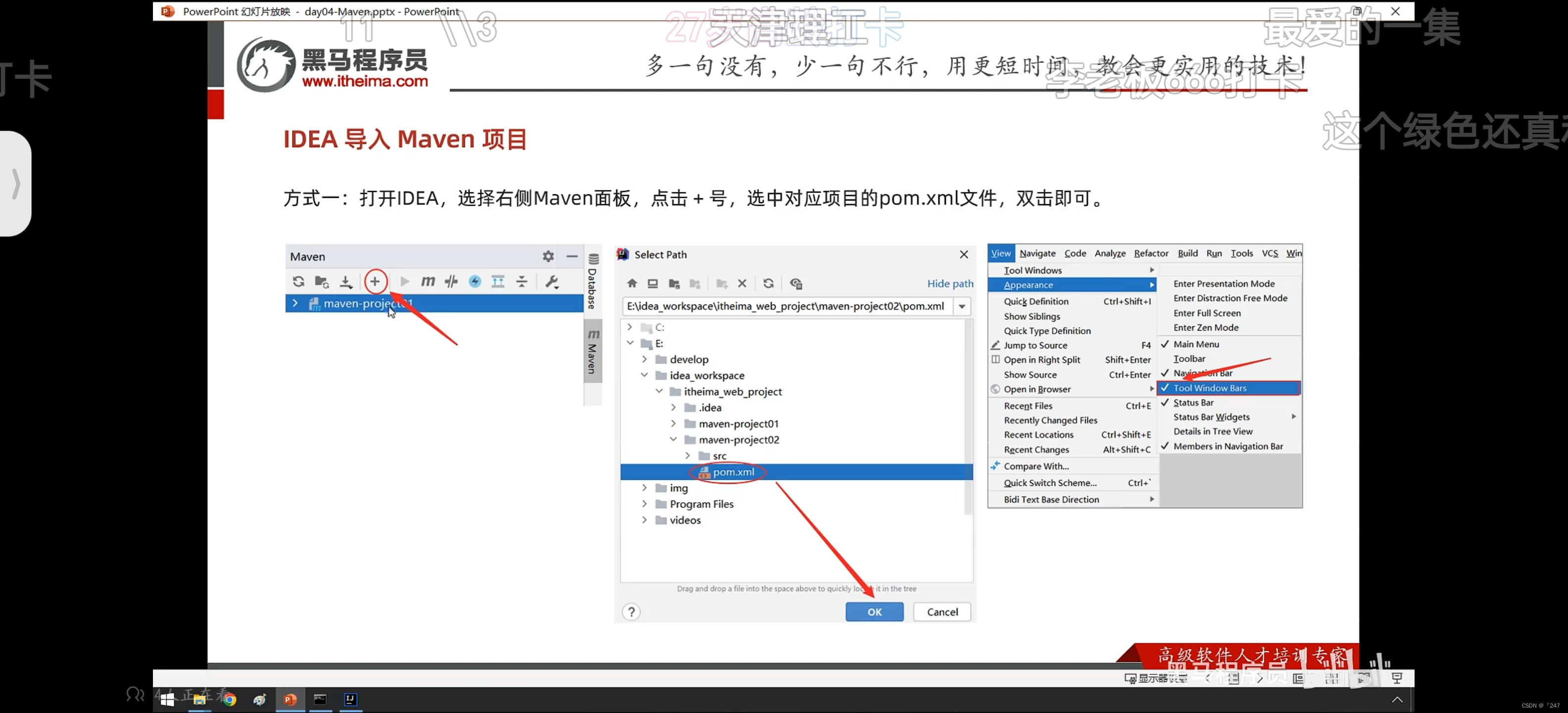Click Home directory icon in Select Path
1568x713 pixels.
pos(632,283)
